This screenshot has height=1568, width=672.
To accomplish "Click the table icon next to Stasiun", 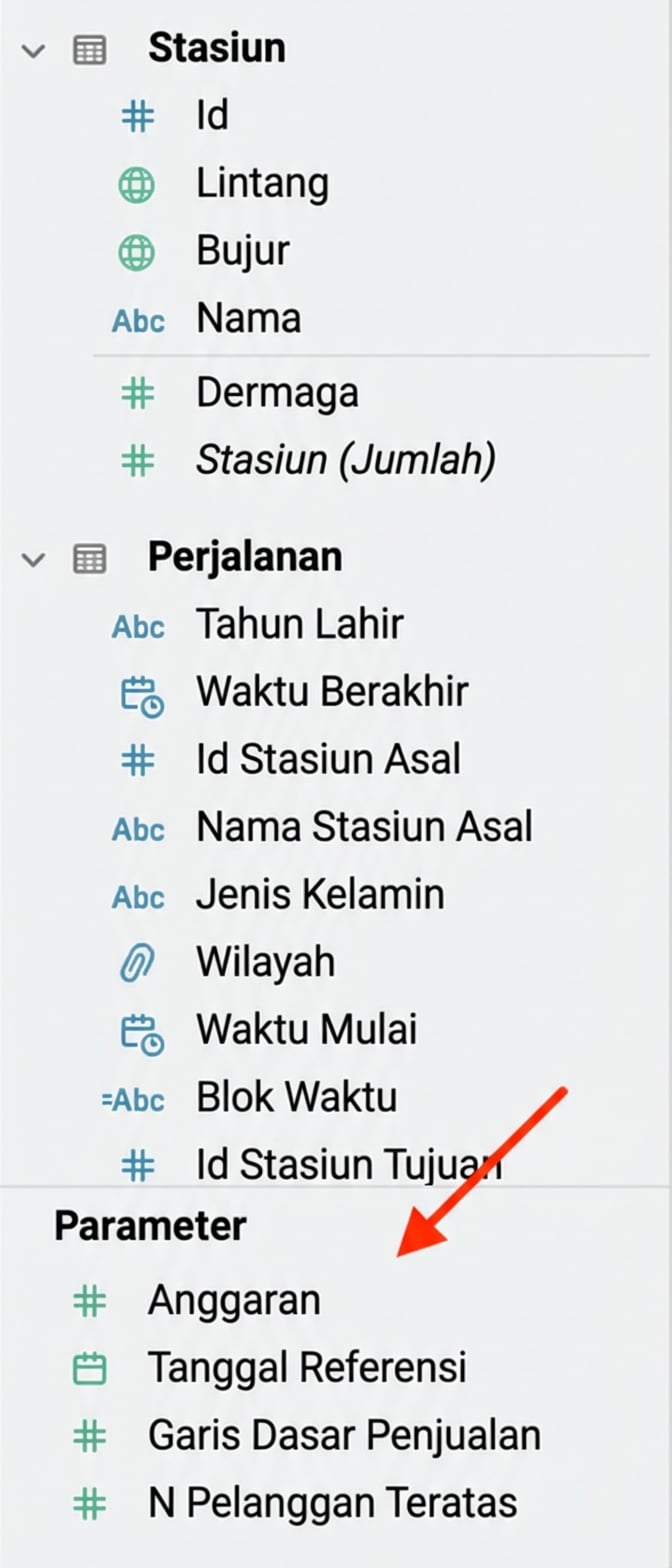I will [90, 47].
